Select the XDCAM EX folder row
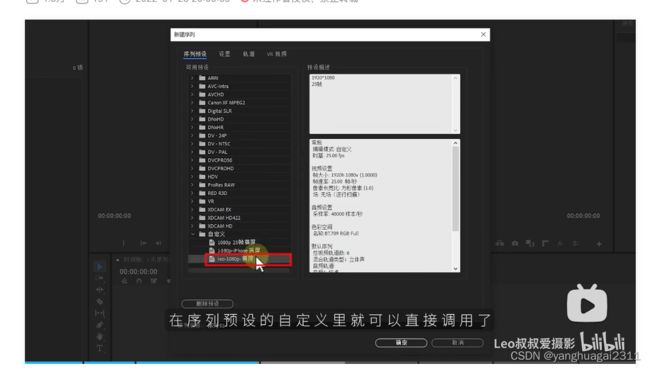 point(239,210)
